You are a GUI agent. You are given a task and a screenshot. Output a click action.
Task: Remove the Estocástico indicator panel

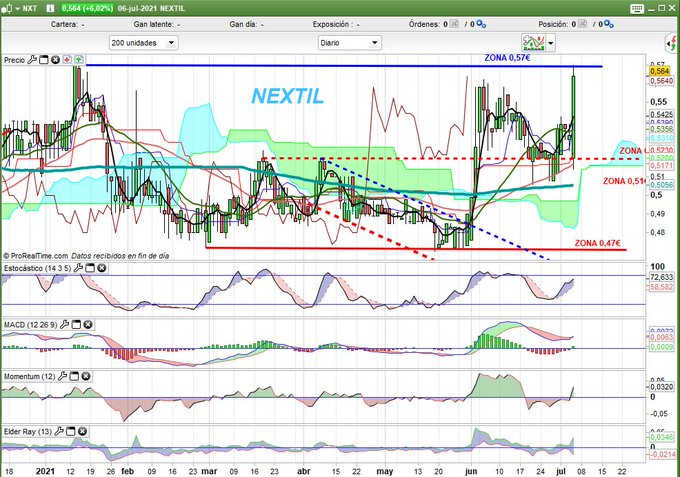[101, 268]
